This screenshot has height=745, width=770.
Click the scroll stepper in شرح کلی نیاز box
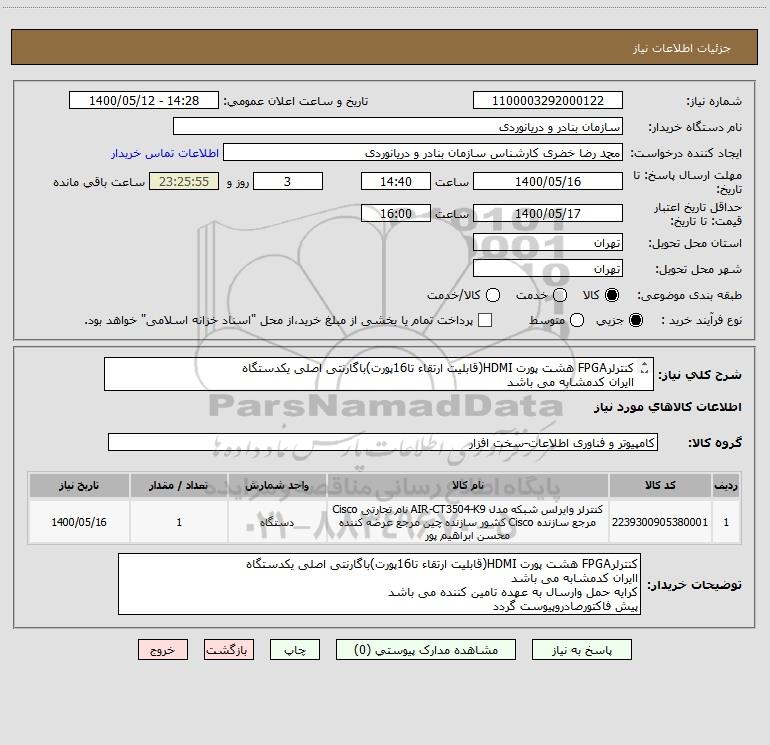[645, 367]
